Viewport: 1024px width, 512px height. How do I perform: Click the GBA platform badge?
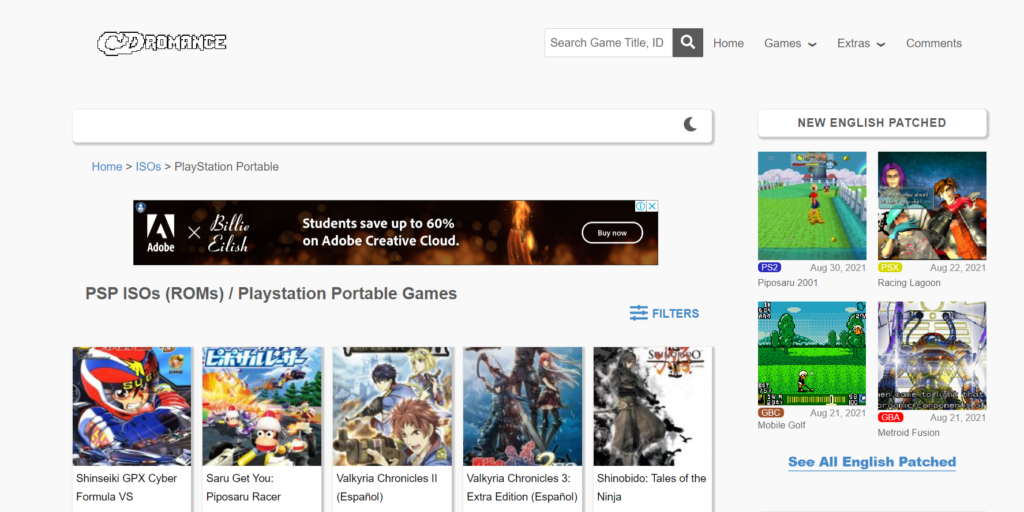click(891, 417)
